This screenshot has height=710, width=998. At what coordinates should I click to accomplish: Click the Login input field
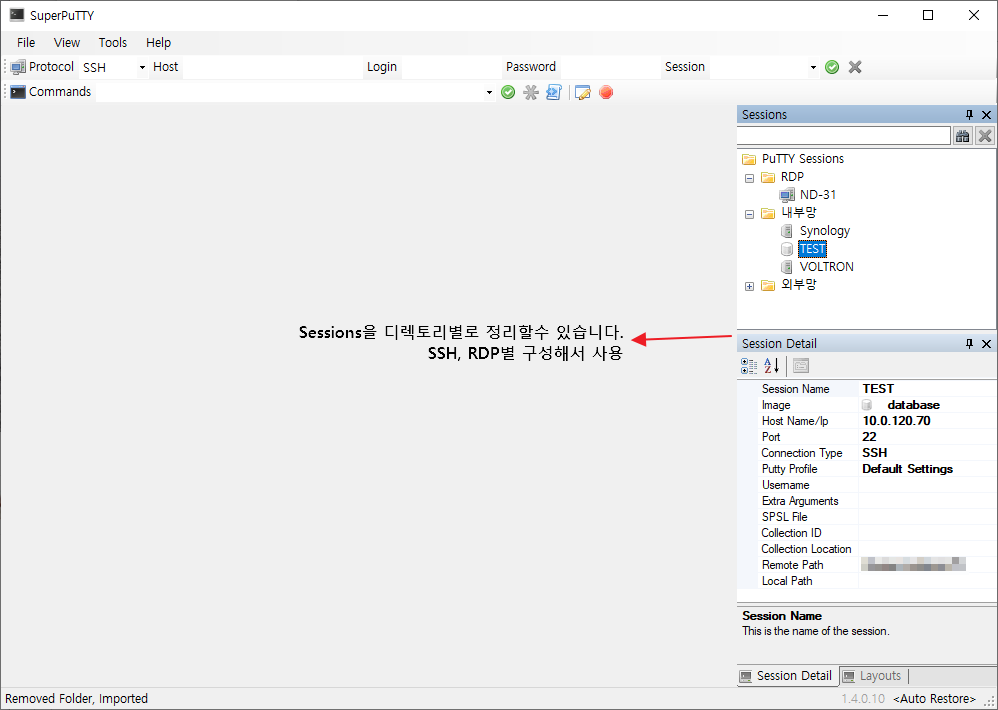(x=451, y=67)
